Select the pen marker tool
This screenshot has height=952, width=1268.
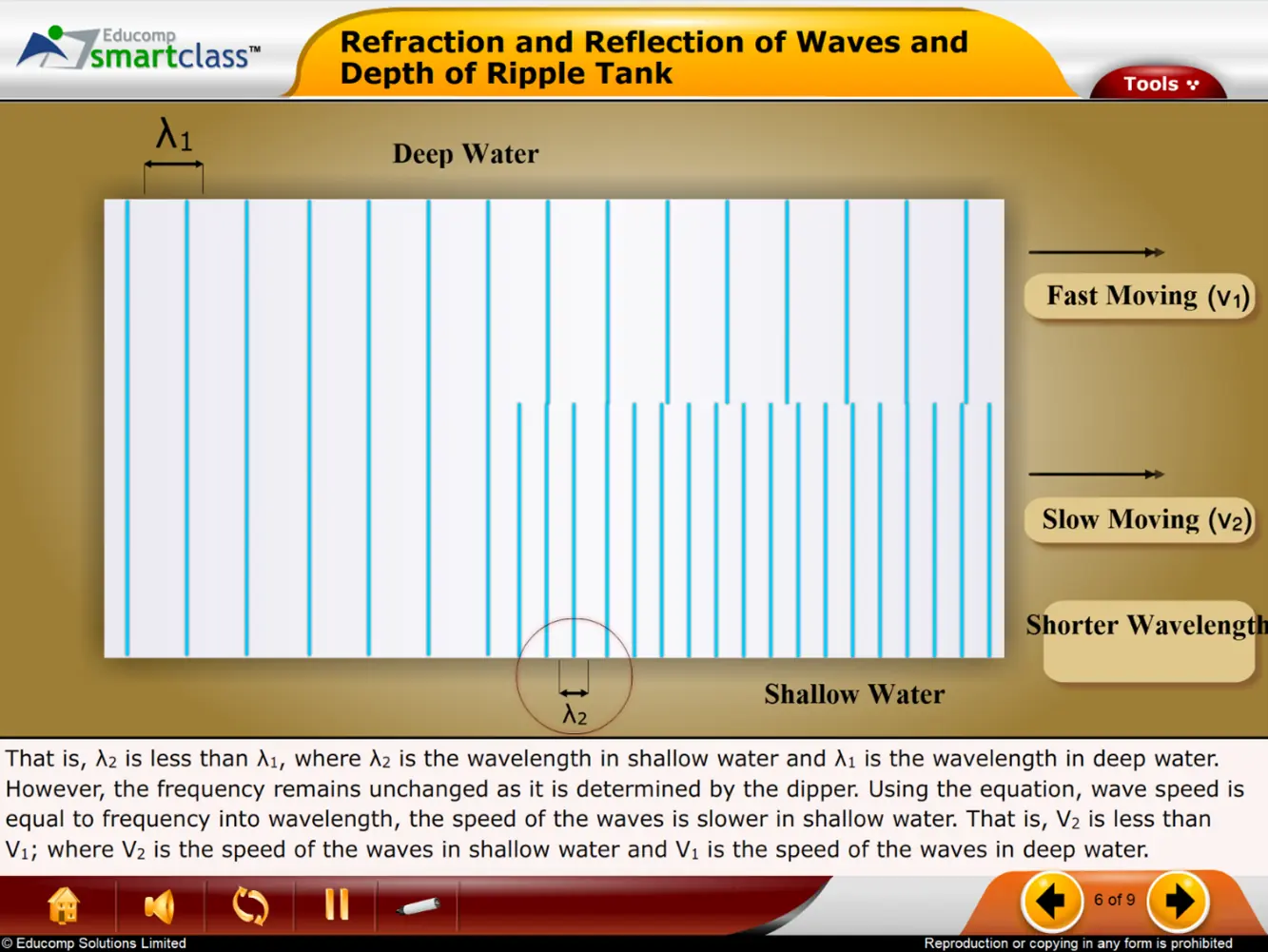(x=419, y=906)
